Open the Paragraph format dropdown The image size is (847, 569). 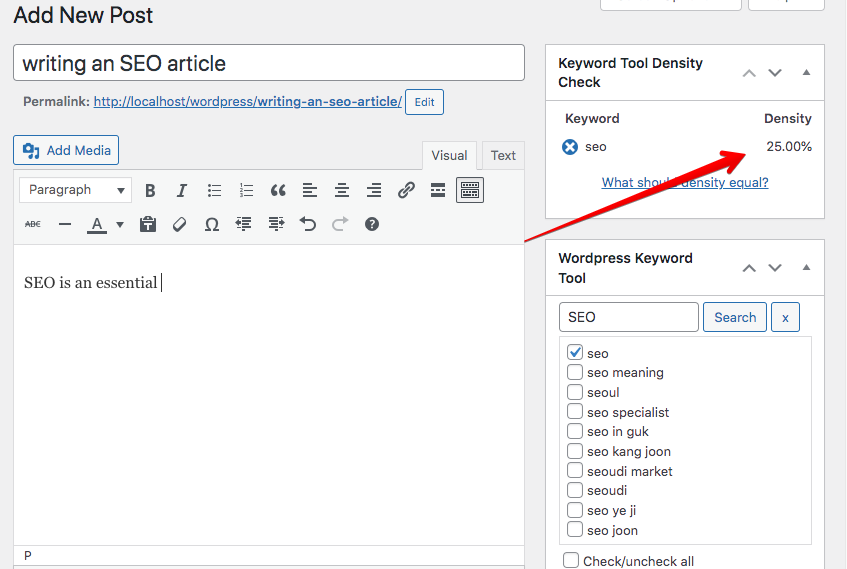point(77,190)
